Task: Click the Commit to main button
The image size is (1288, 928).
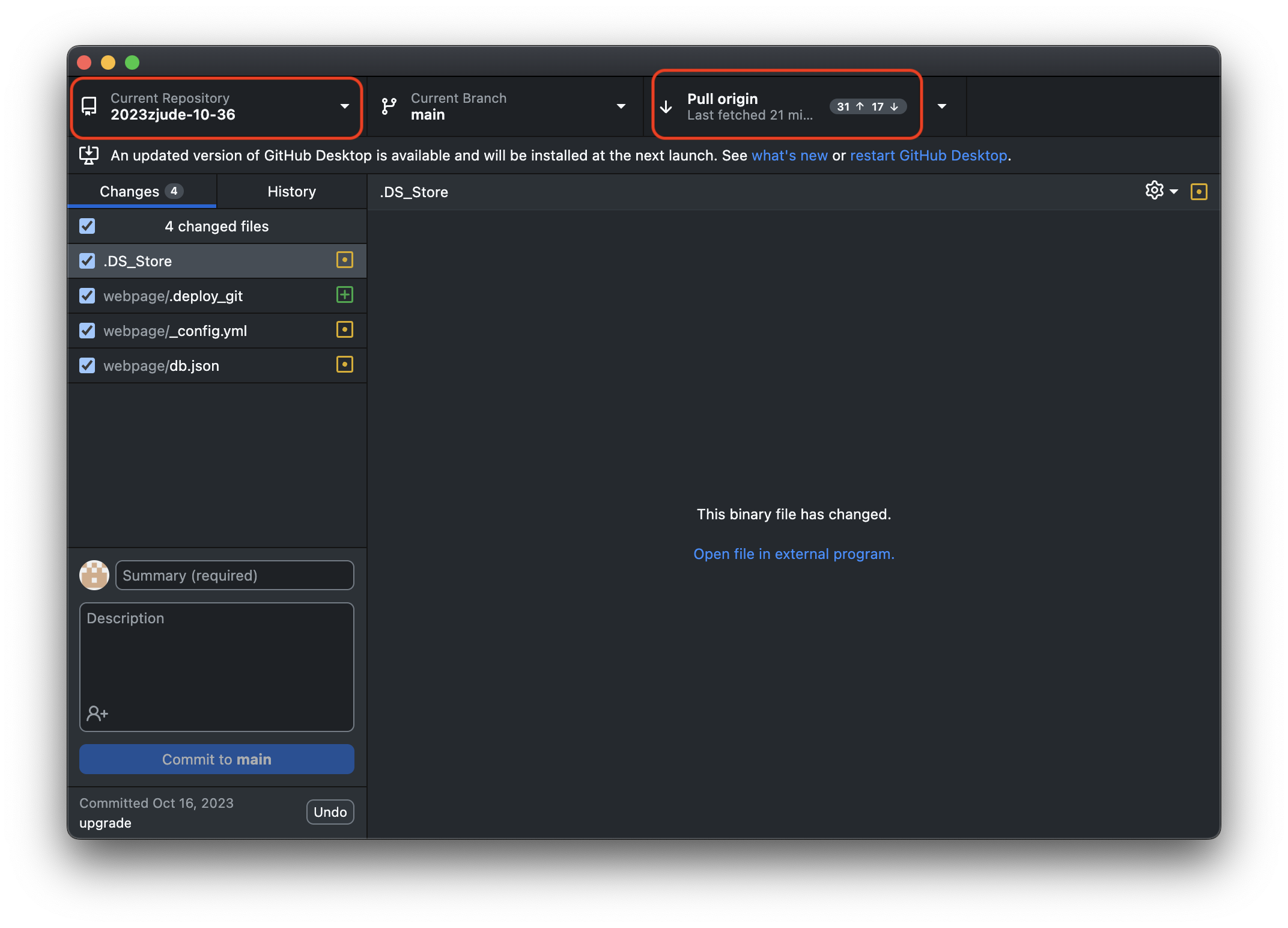Action: (x=217, y=759)
